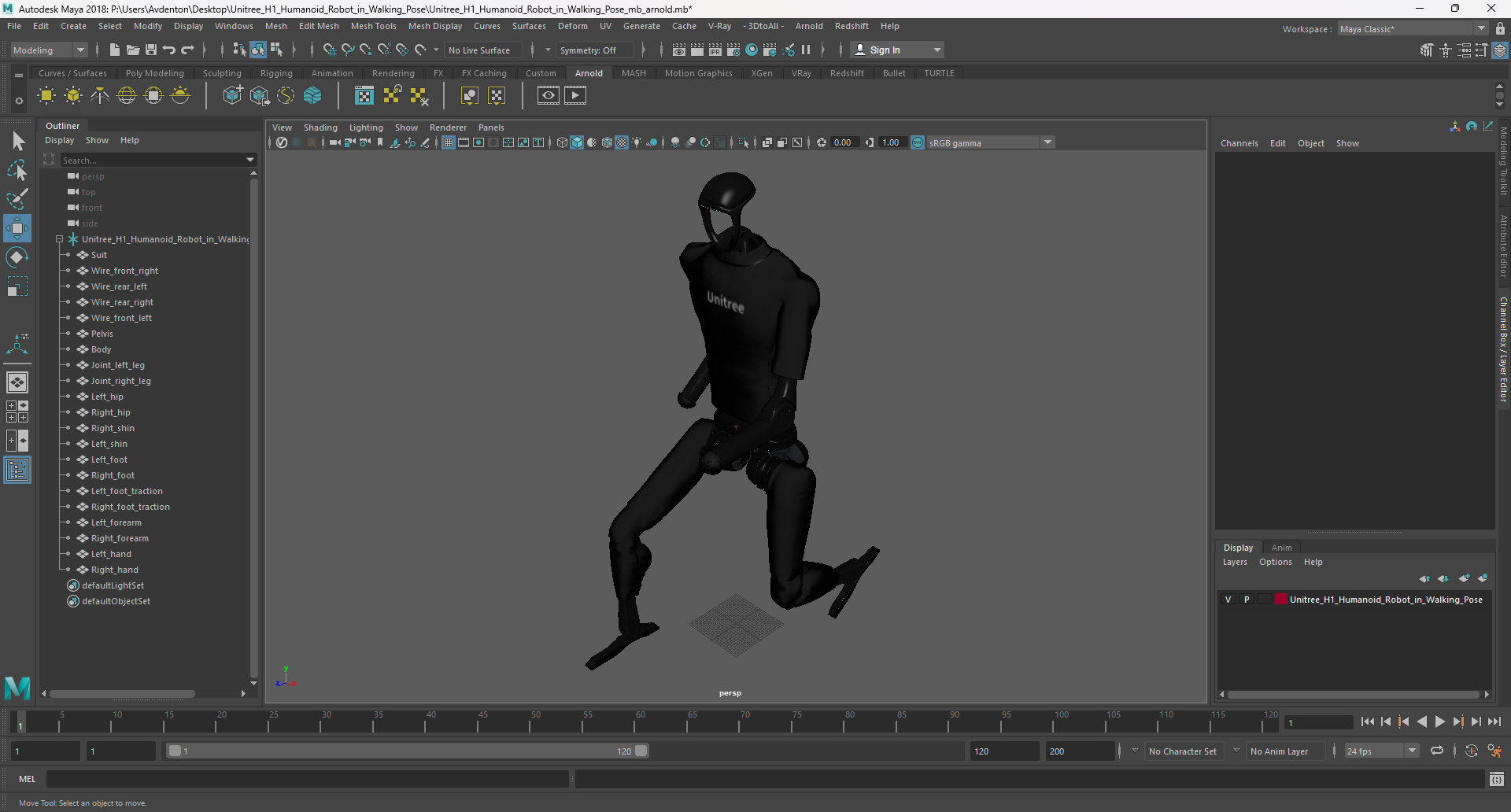1511x812 pixels.
Task: Open the Arnold RenderView eye icon
Action: coord(549,96)
